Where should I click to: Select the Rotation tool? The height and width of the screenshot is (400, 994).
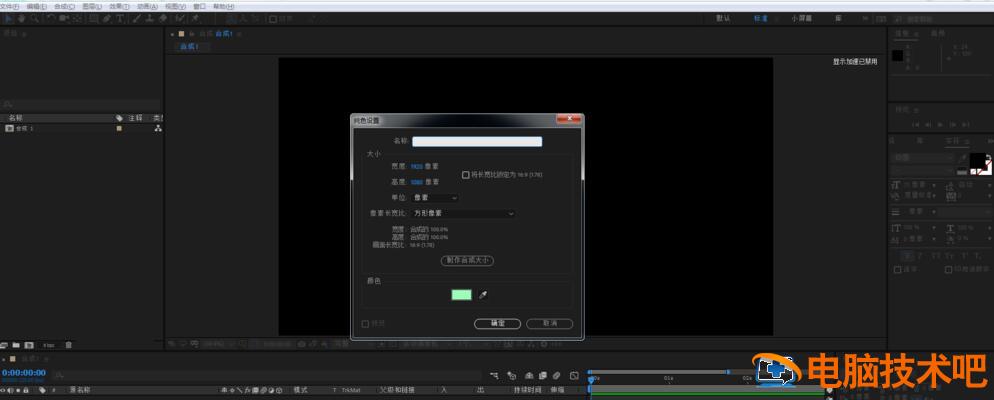51,18
